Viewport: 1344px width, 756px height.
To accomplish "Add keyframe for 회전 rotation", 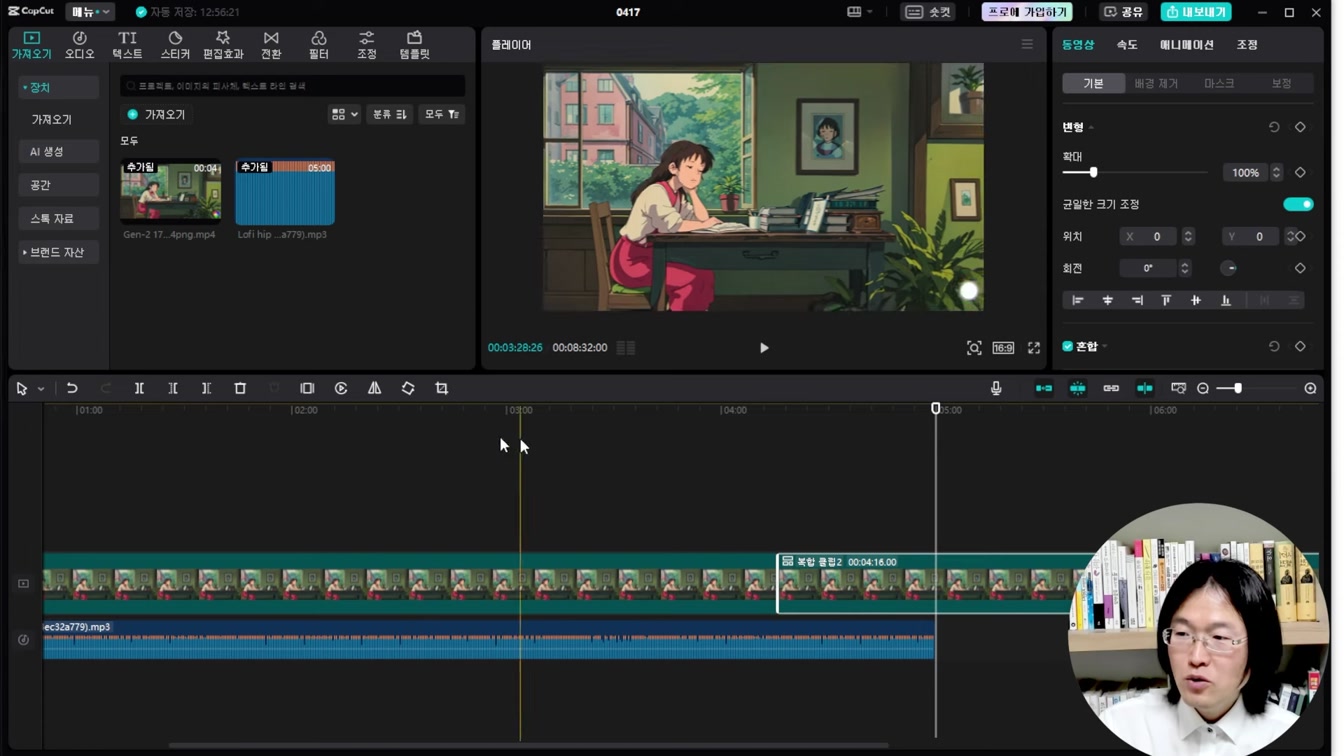I will (1300, 268).
